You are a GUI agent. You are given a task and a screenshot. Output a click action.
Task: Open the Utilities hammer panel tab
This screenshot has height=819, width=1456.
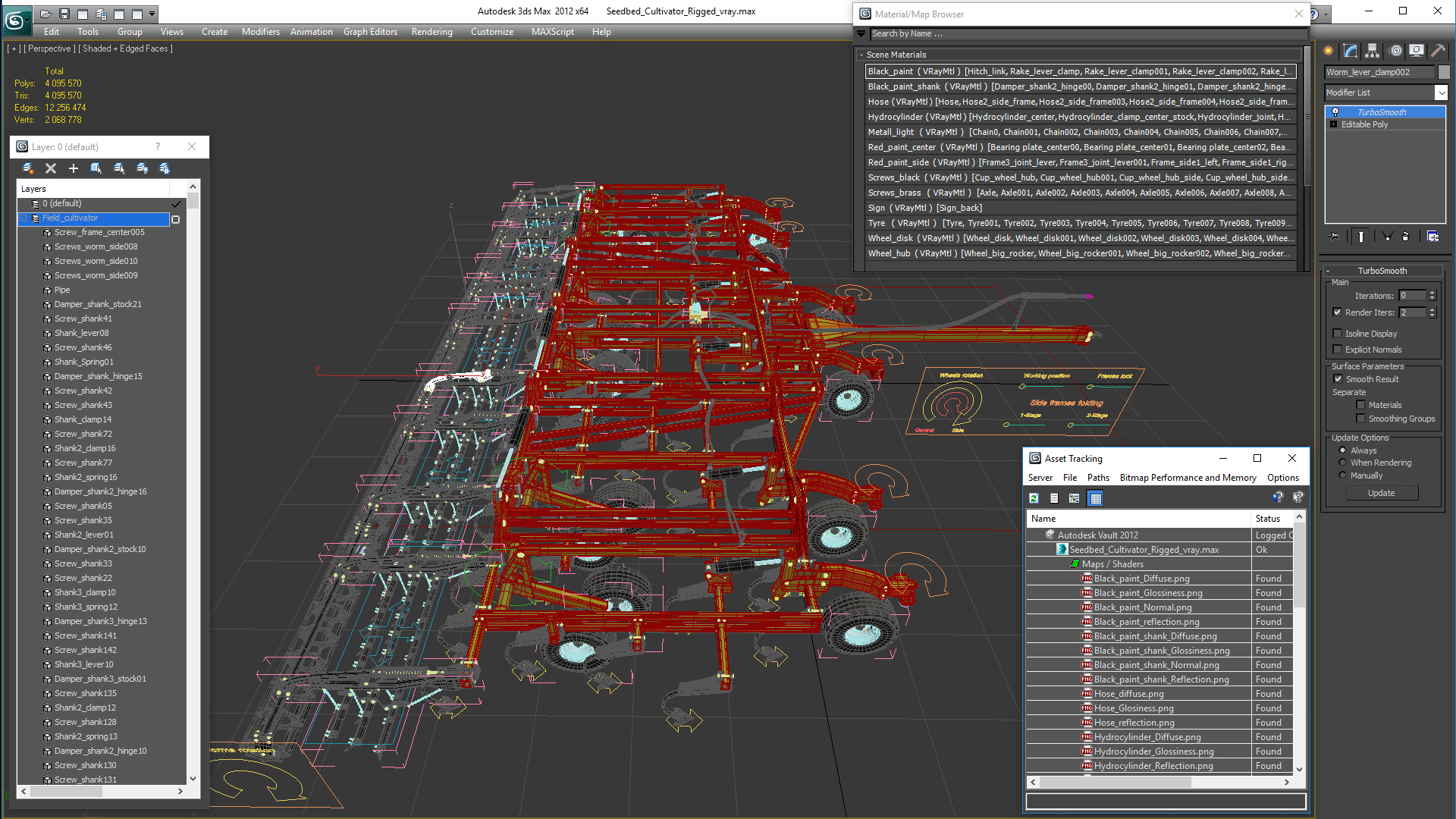(1438, 51)
